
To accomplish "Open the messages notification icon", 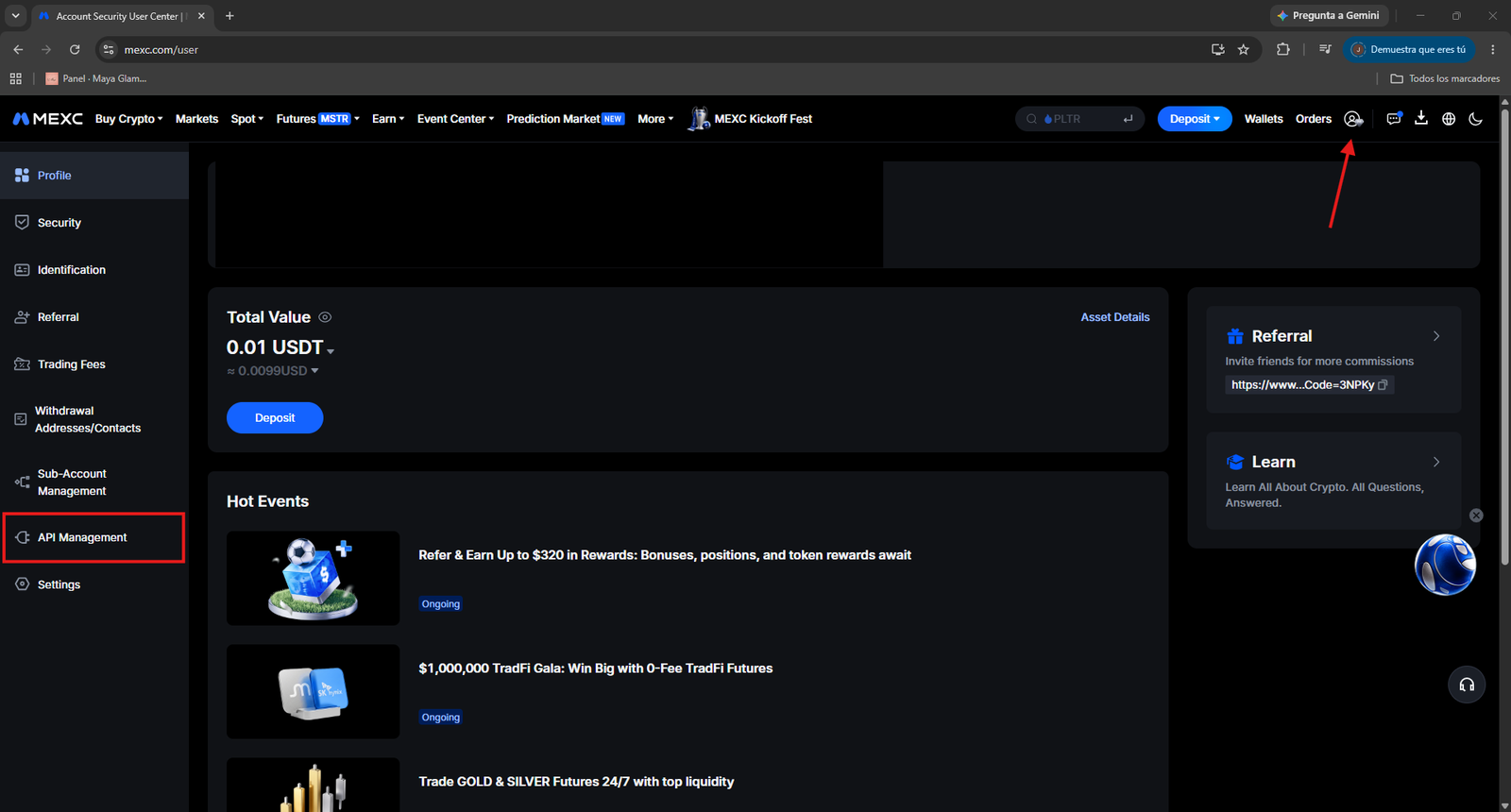I will click(x=1394, y=119).
